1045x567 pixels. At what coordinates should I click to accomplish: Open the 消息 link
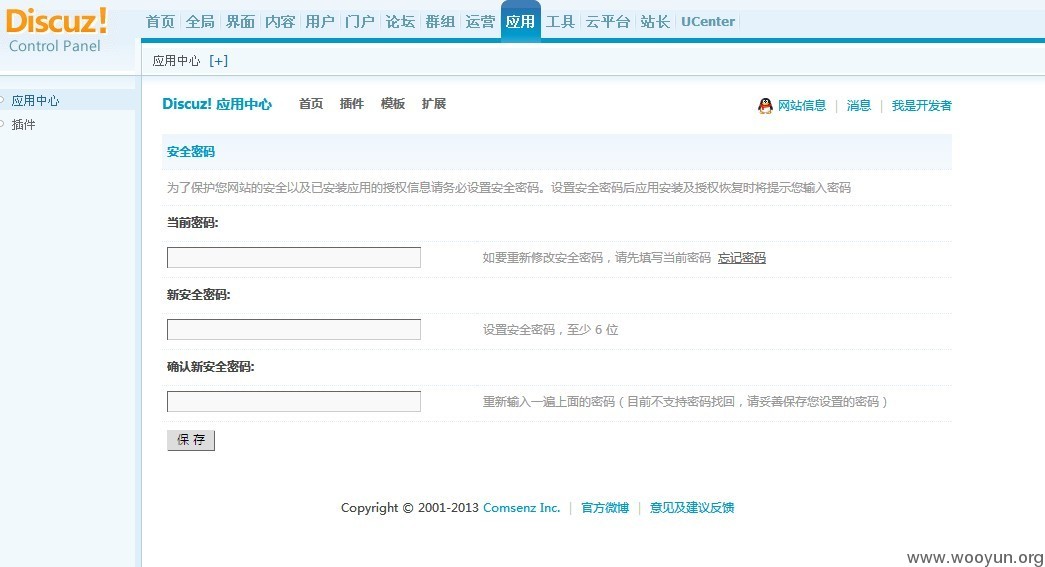(858, 105)
